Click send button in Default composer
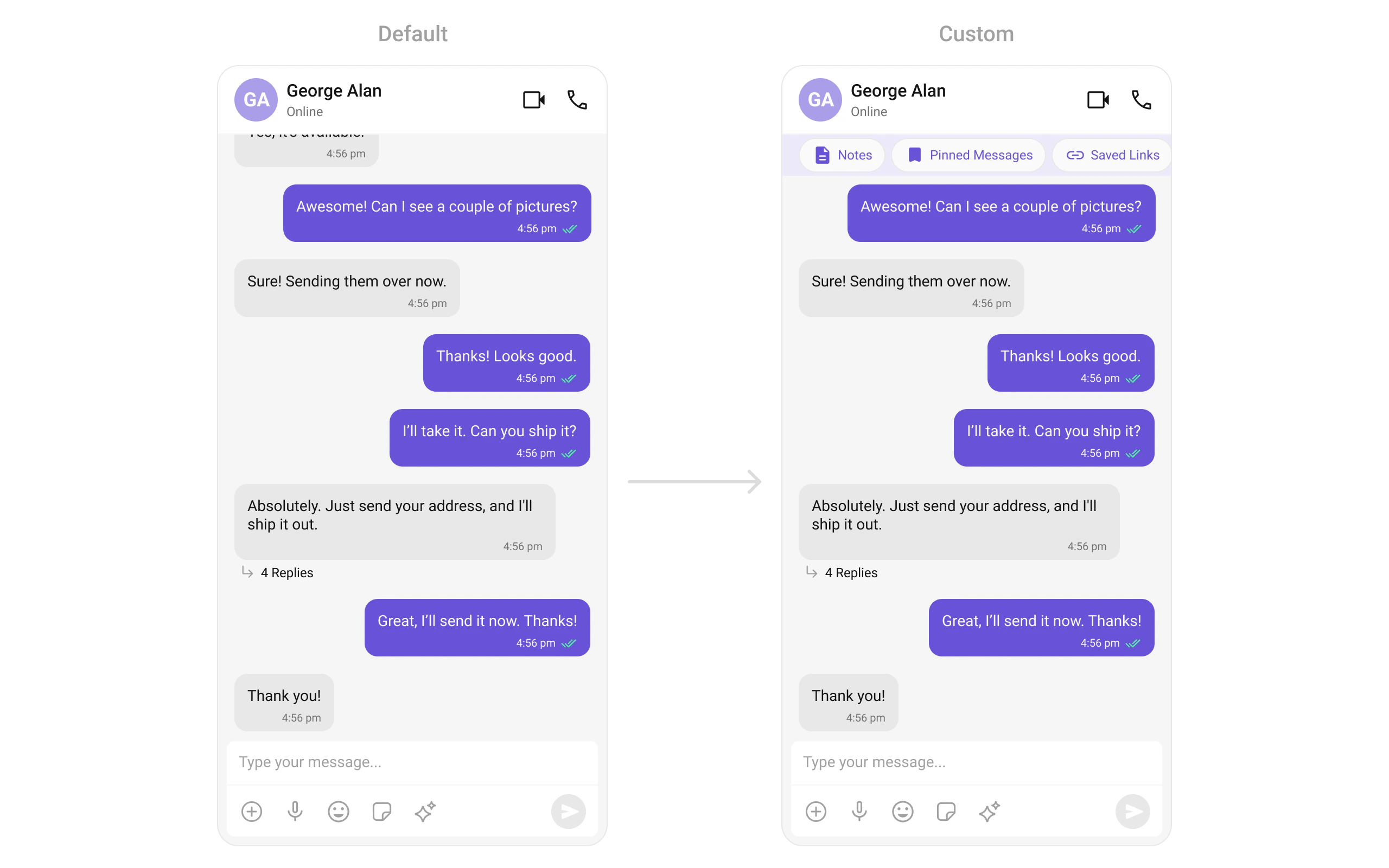1389x868 pixels. [568, 811]
